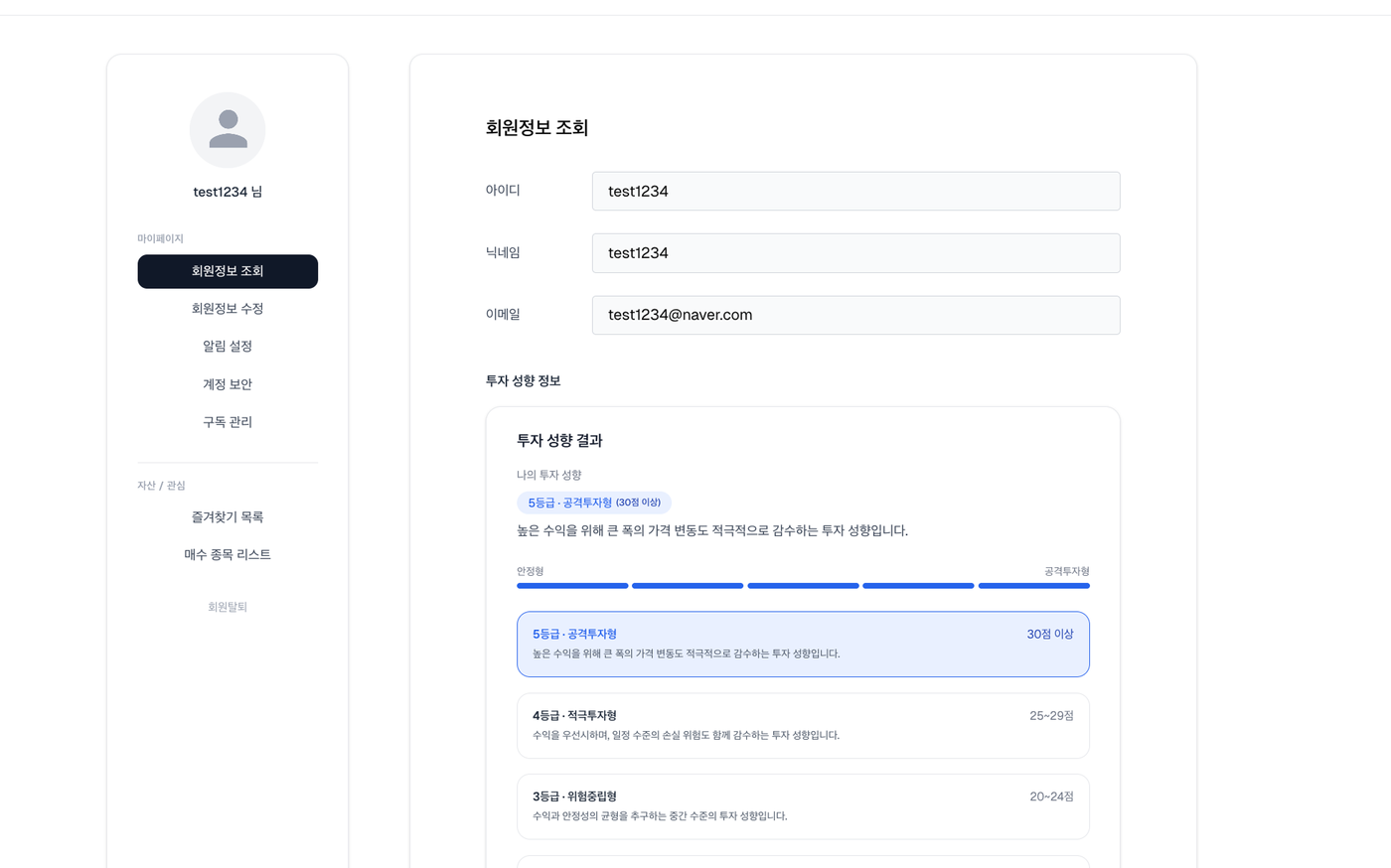This screenshot has width=1391, height=868.
Task: Click the profile avatar icon
Action: [228, 130]
